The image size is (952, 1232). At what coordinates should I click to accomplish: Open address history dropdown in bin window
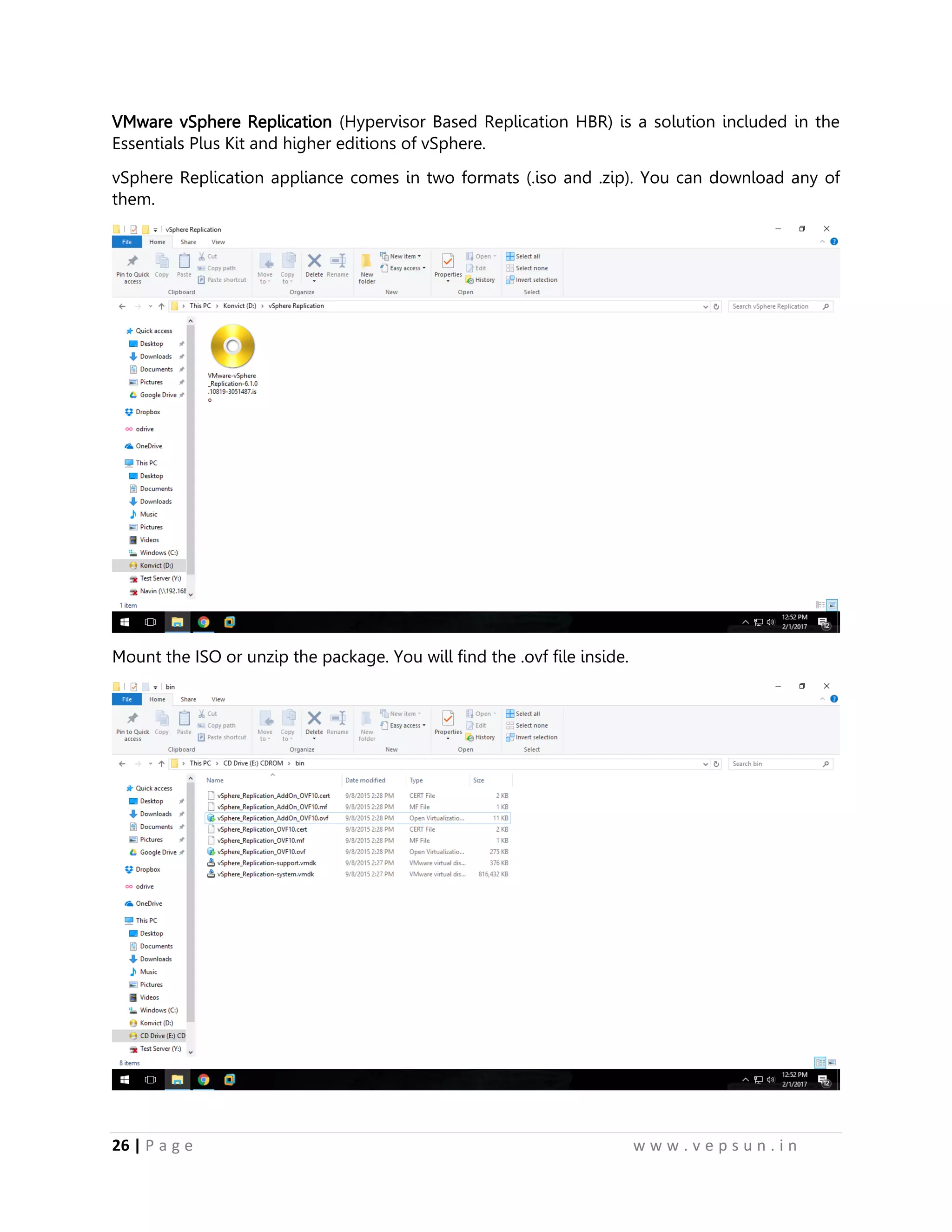705,764
